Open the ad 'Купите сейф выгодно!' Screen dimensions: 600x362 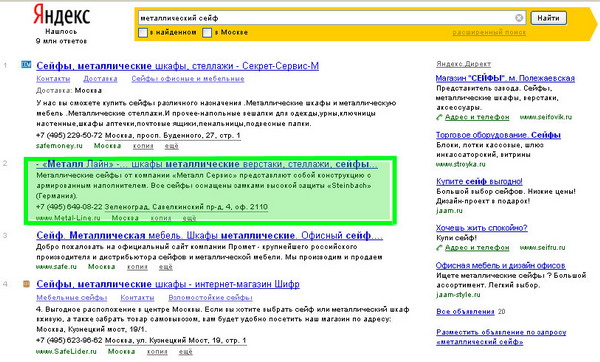(479, 181)
